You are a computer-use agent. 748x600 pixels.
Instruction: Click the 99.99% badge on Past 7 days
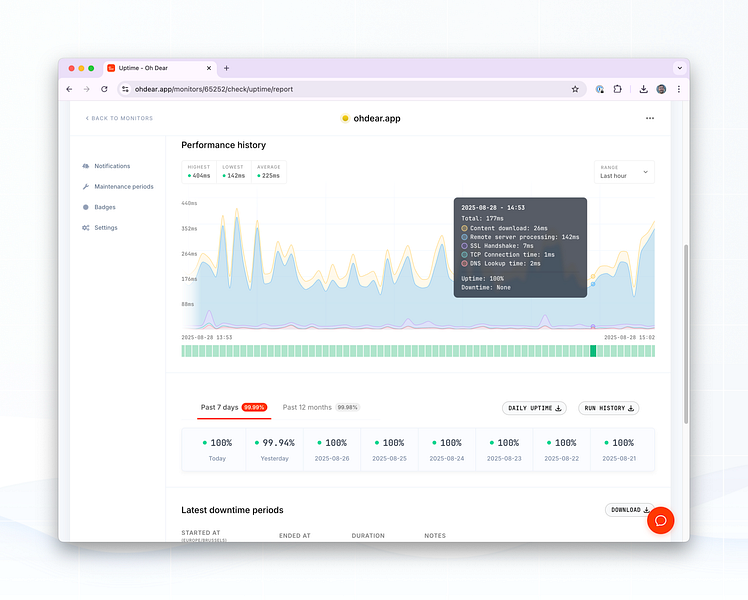(x=254, y=407)
